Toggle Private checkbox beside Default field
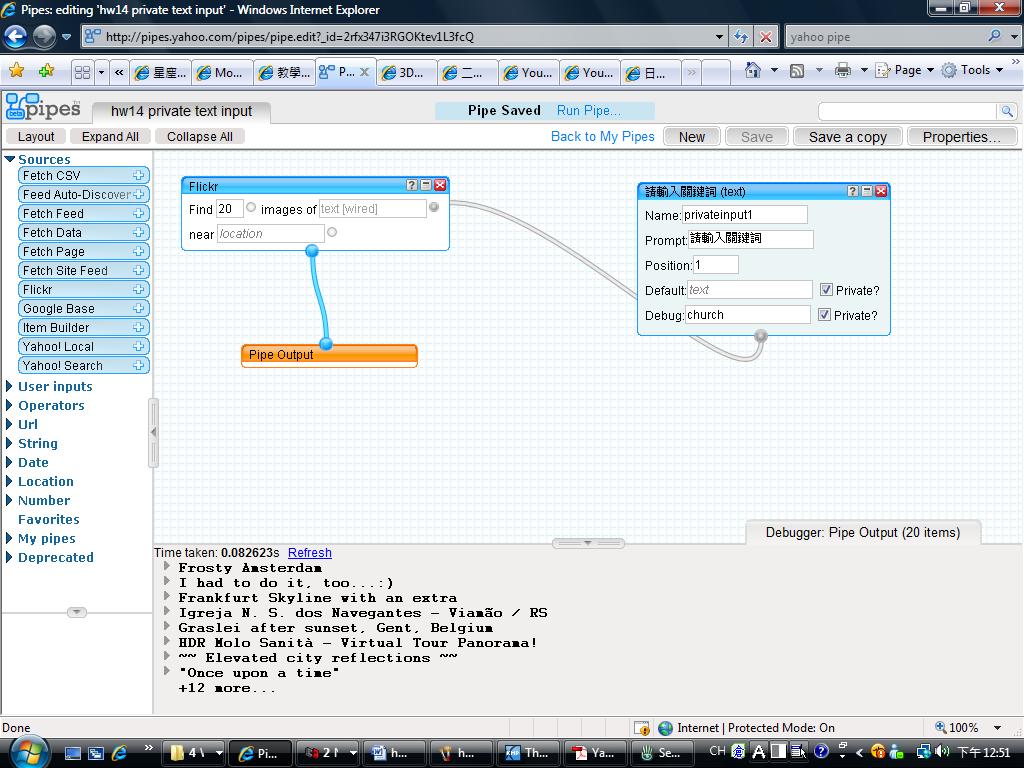Image resolution: width=1024 pixels, height=768 pixels. [826, 290]
